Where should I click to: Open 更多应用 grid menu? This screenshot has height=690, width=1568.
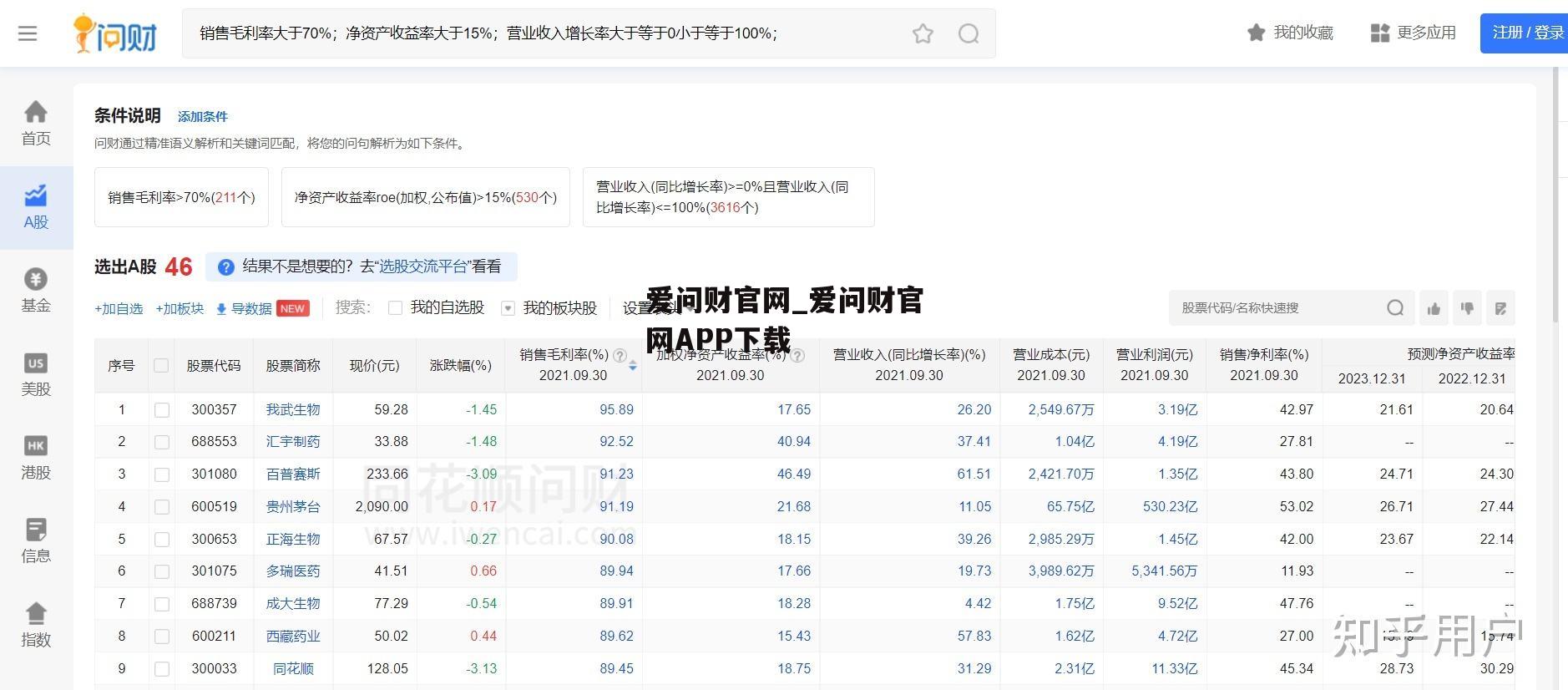pos(1413,33)
